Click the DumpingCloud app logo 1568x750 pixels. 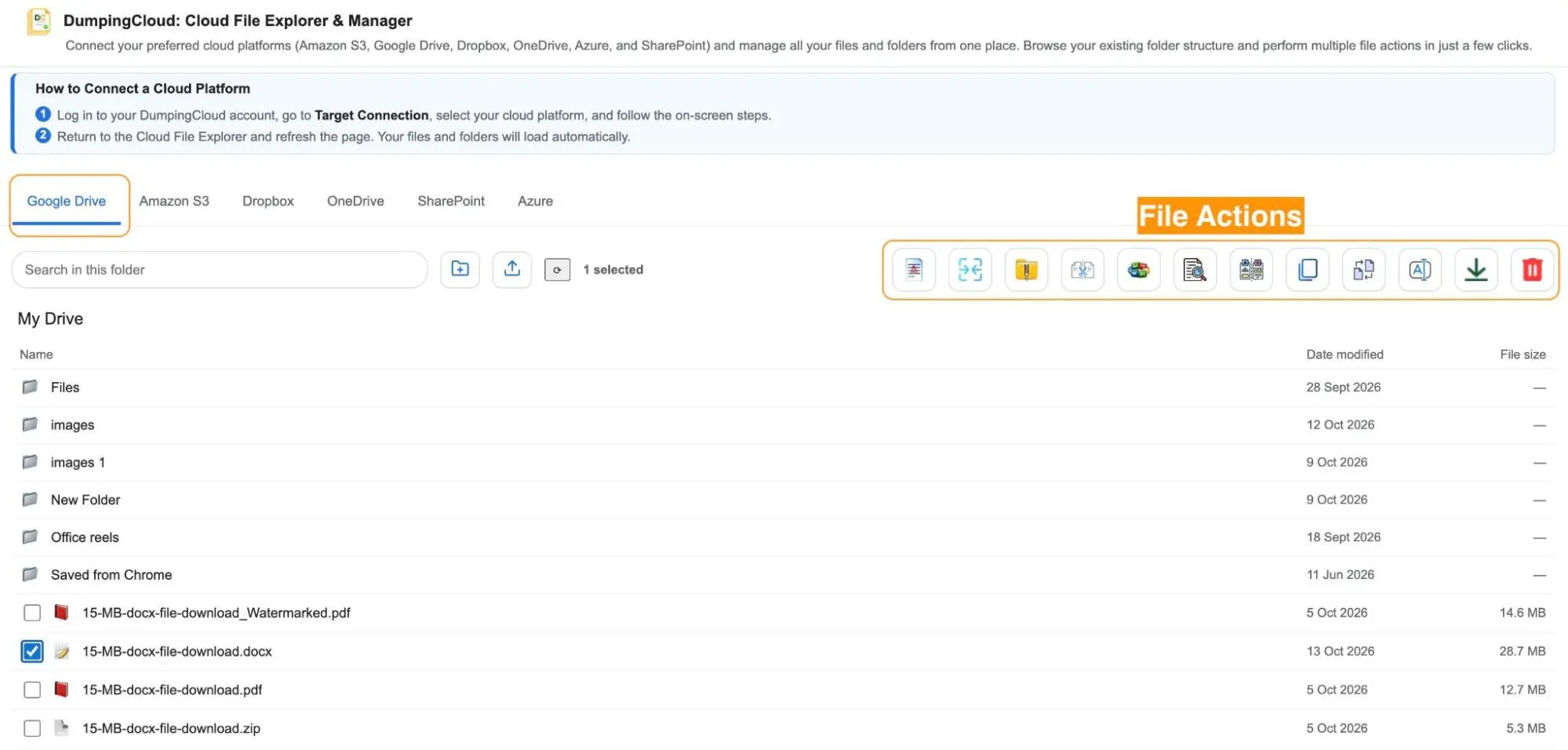tap(39, 21)
